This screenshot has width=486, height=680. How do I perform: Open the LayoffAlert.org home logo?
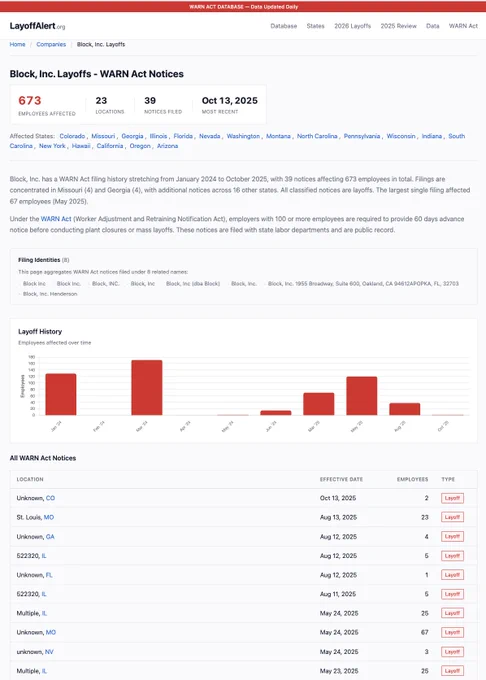click(x=37, y=26)
